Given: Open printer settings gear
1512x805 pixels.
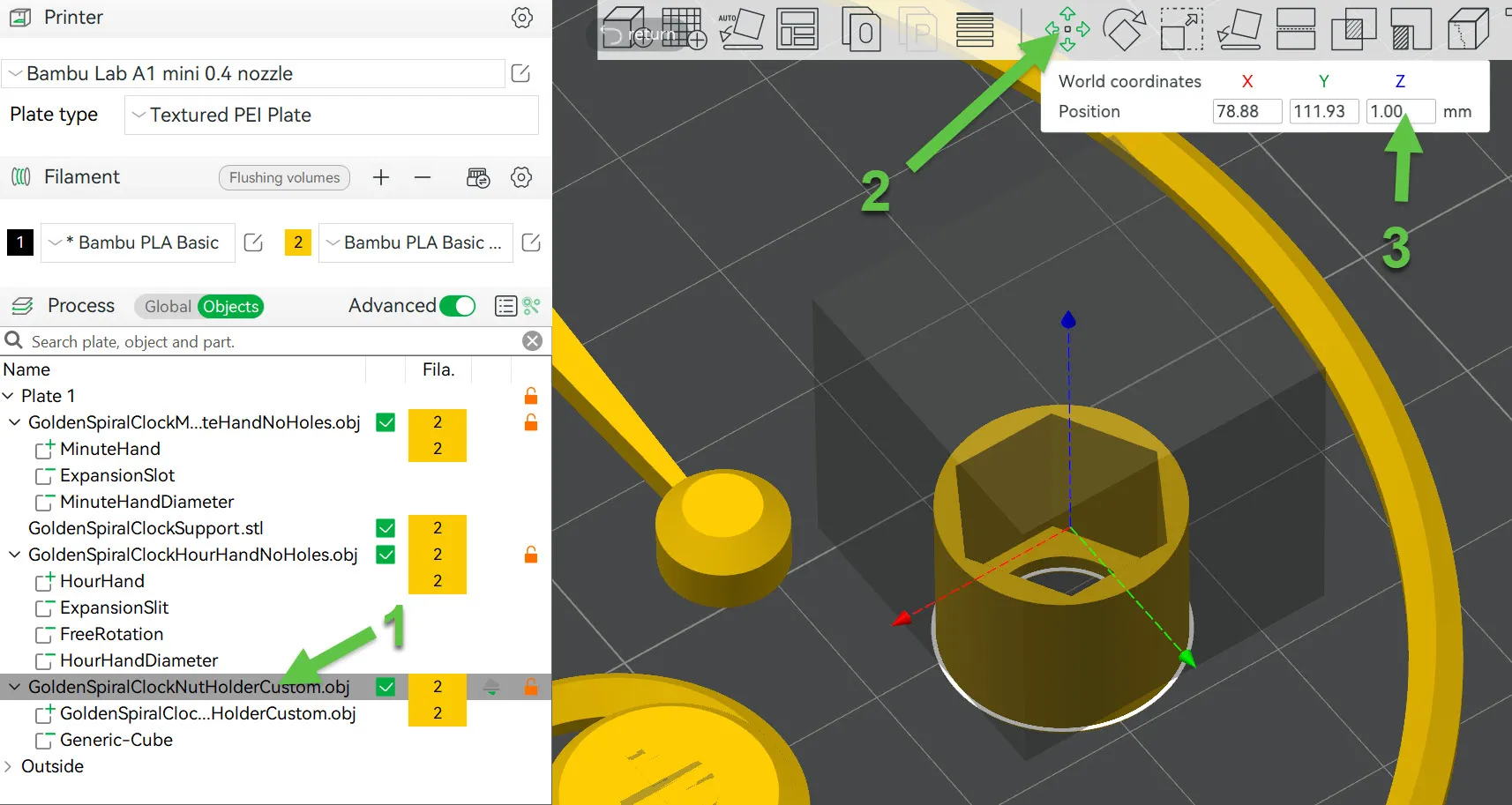Looking at the screenshot, I should point(522,18).
